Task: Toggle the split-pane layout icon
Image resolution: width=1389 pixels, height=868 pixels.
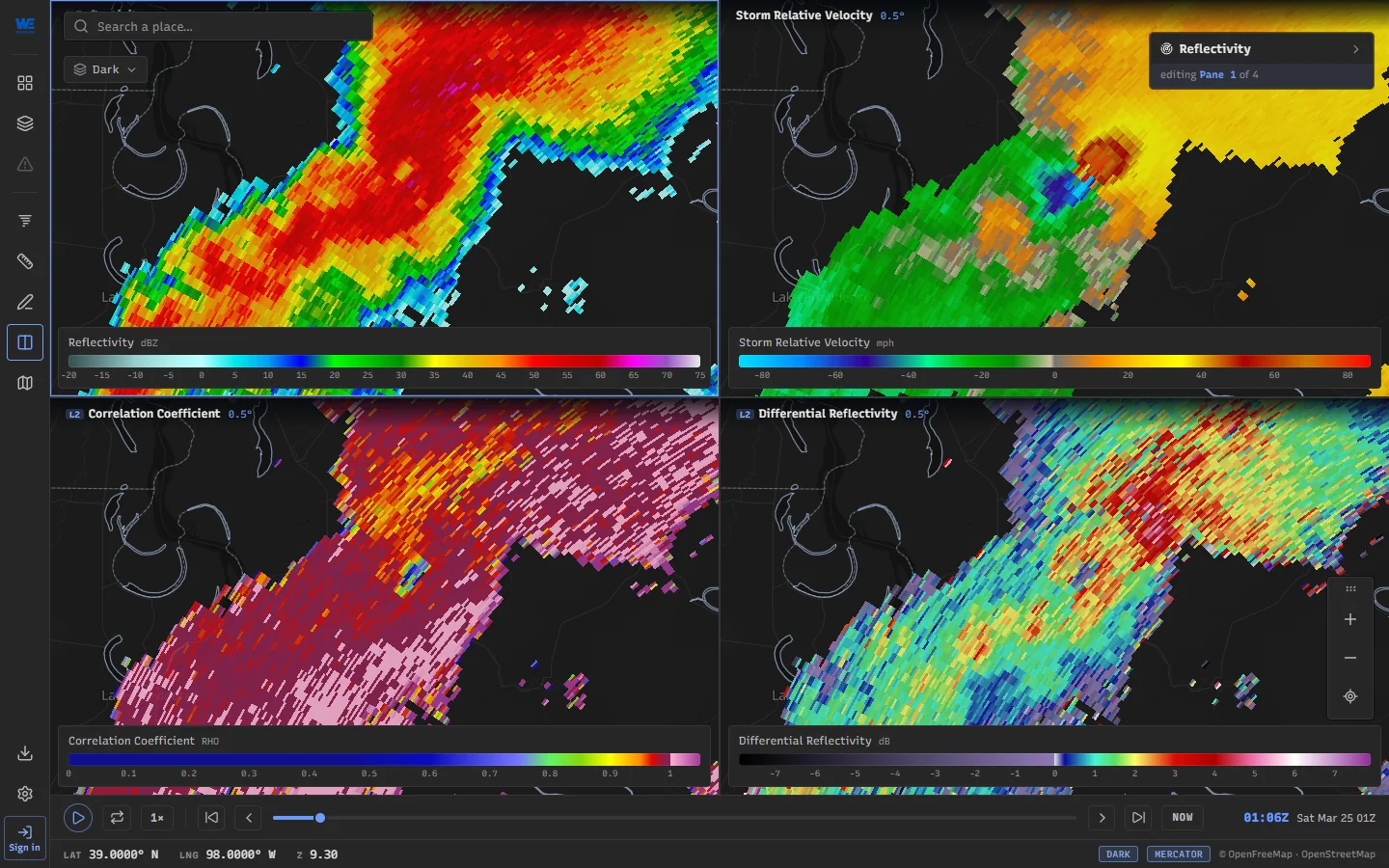Action: [x=25, y=342]
